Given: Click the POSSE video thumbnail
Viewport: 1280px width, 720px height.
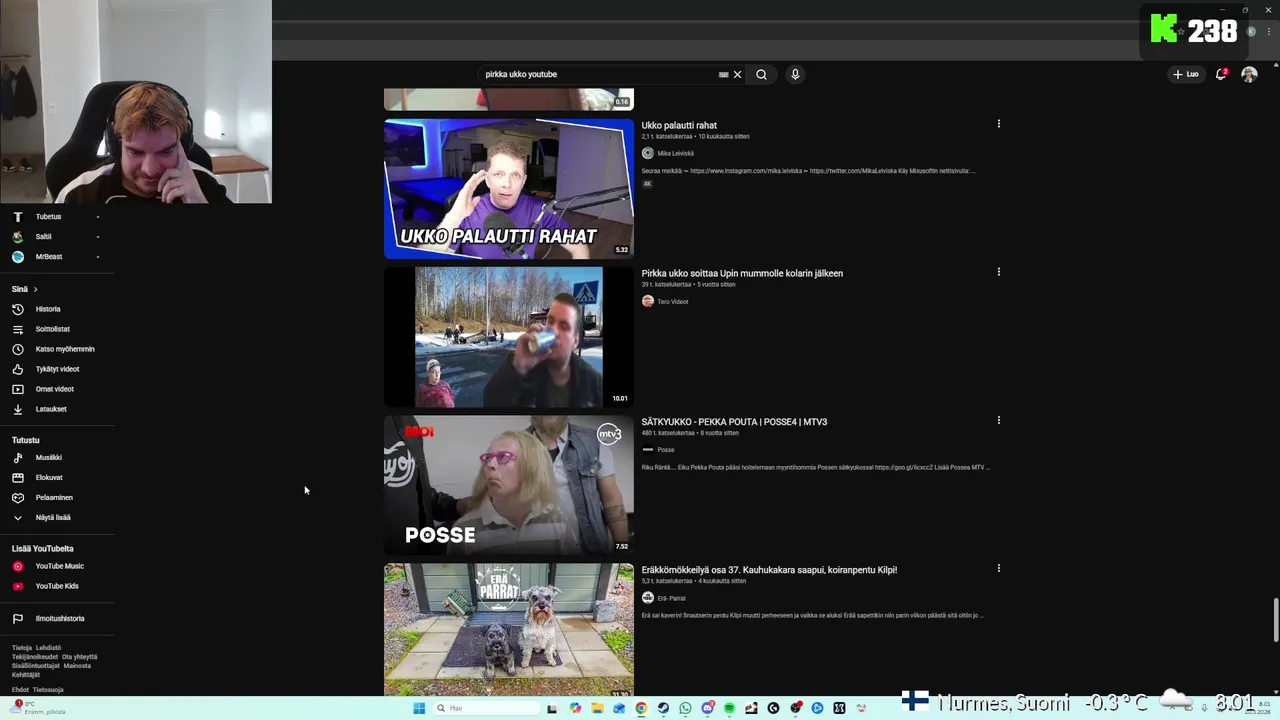Looking at the screenshot, I should pos(509,485).
